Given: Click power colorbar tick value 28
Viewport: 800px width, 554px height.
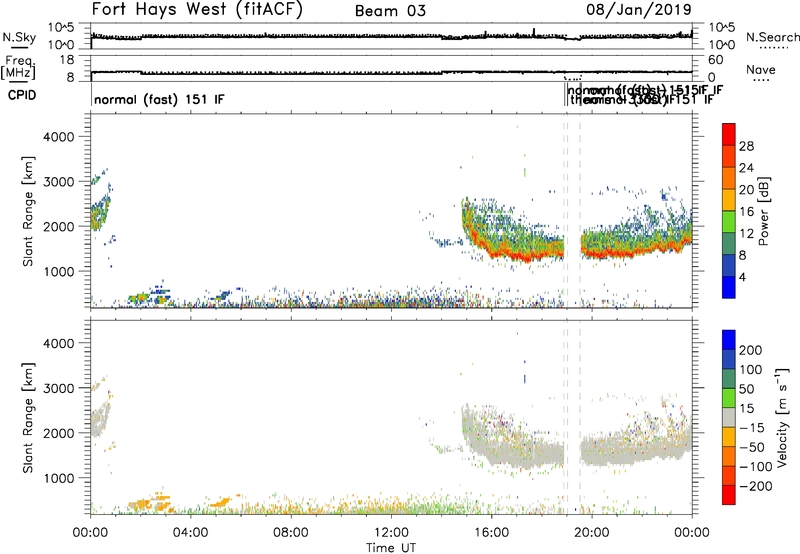Looking at the screenshot, I should click(746, 146).
